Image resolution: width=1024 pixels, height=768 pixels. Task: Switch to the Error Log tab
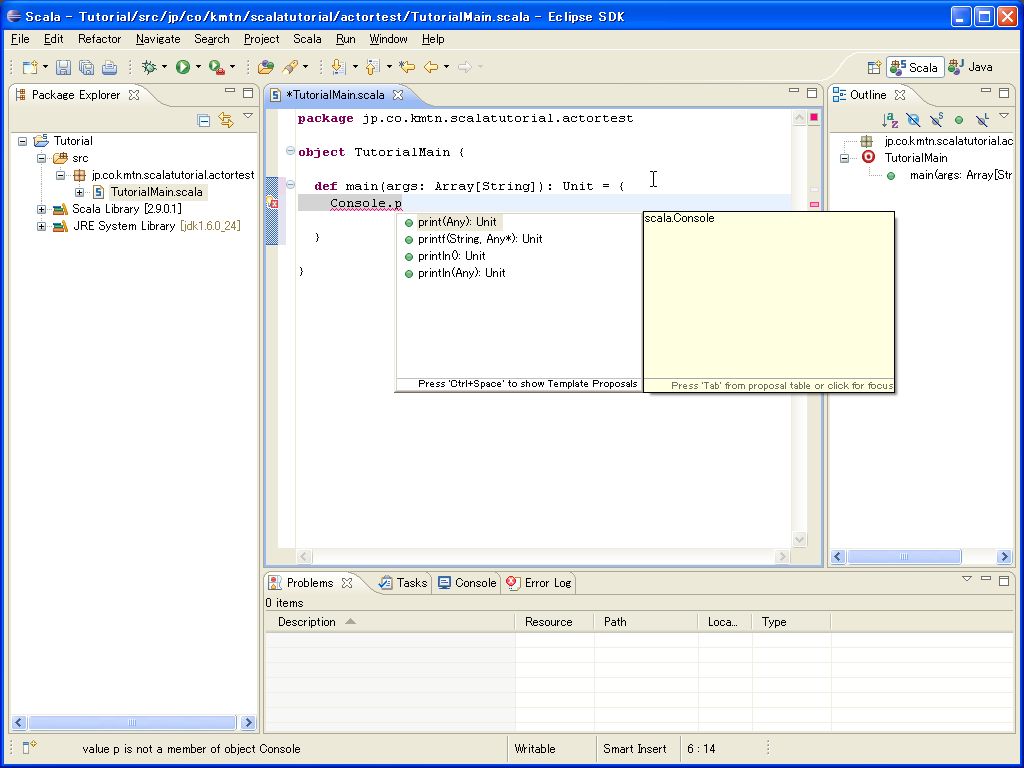coord(539,583)
